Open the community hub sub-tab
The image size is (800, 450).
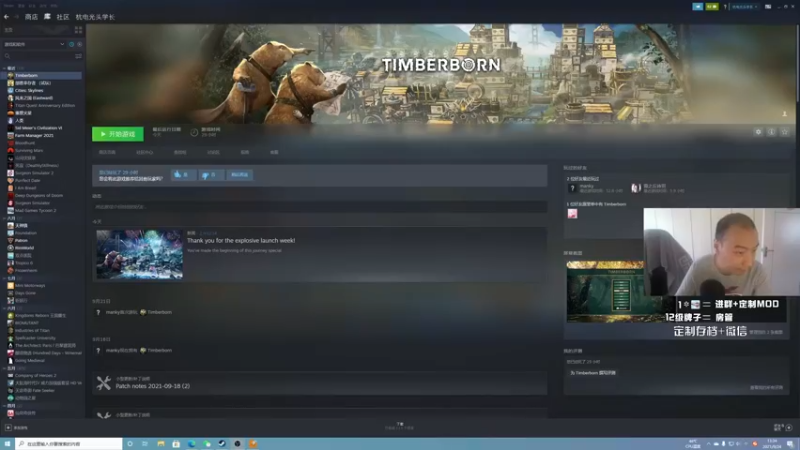click(144, 153)
